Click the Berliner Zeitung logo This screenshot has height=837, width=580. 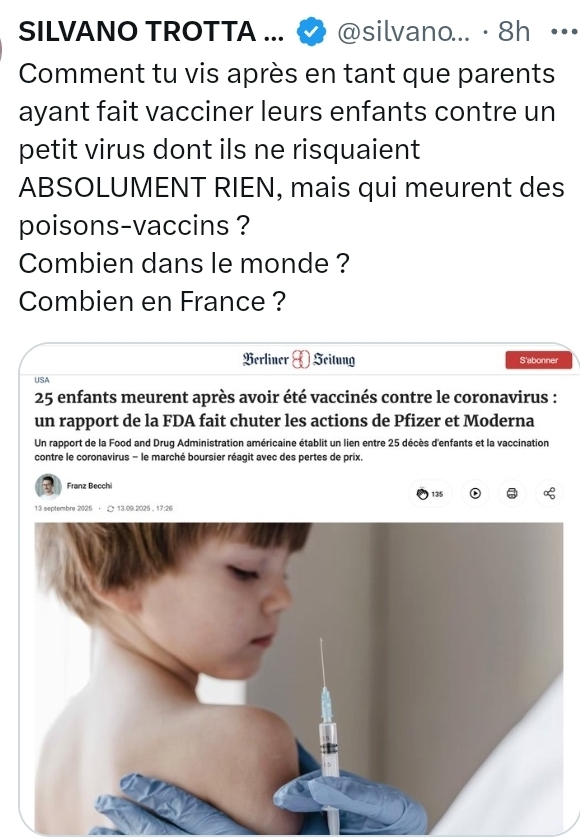(298, 359)
